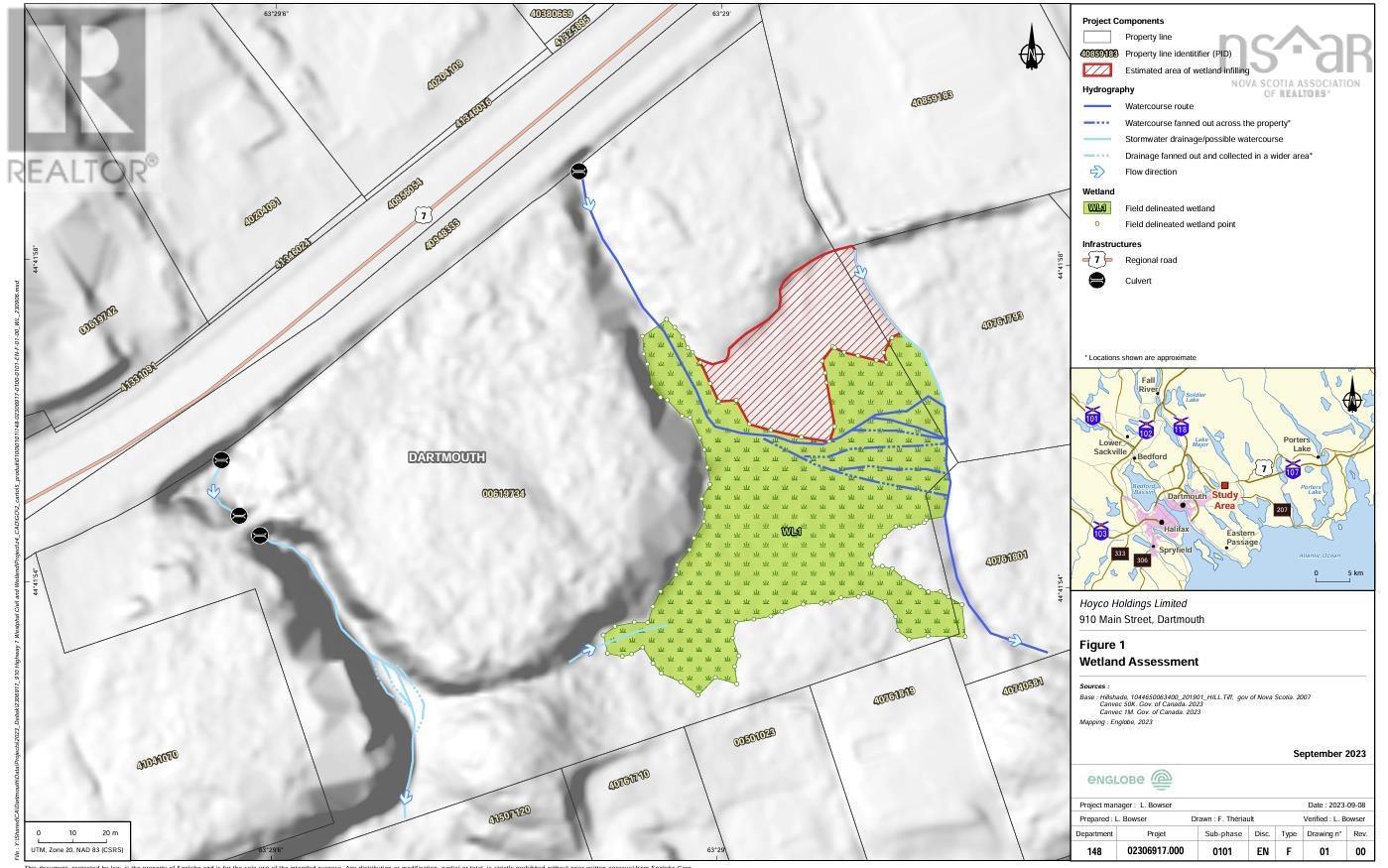
Task: Click the PID label 00619734 on the map
Action: point(505,492)
